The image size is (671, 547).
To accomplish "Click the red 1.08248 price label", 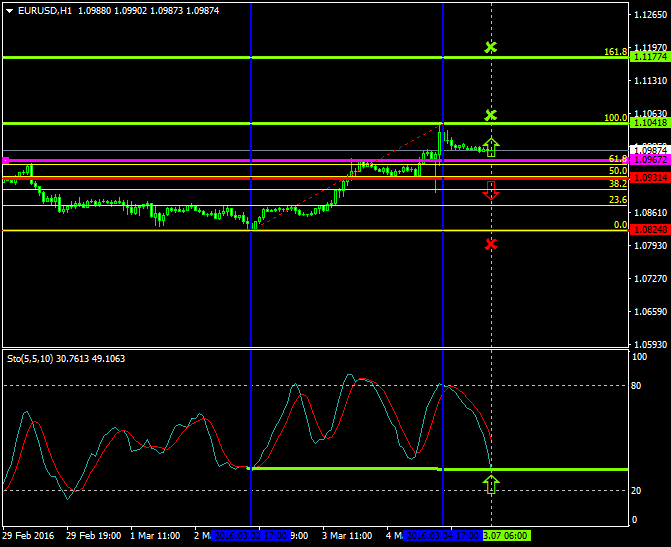I will (650, 230).
